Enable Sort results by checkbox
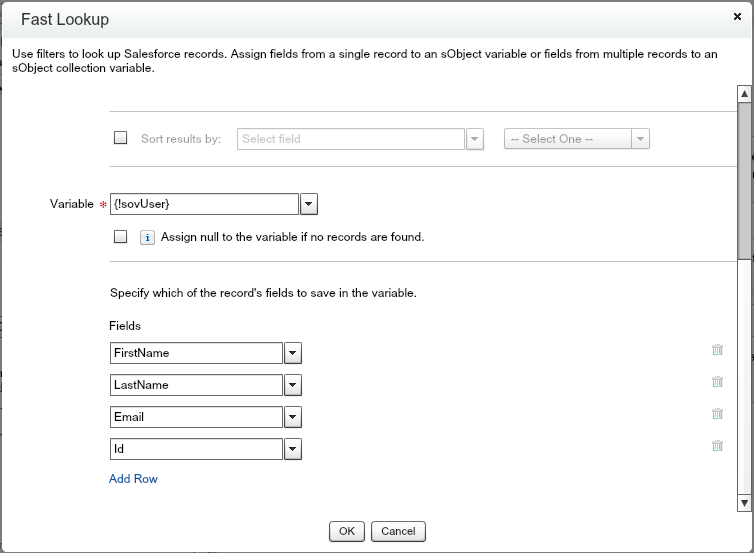The image size is (754, 553). (x=121, y=139)
